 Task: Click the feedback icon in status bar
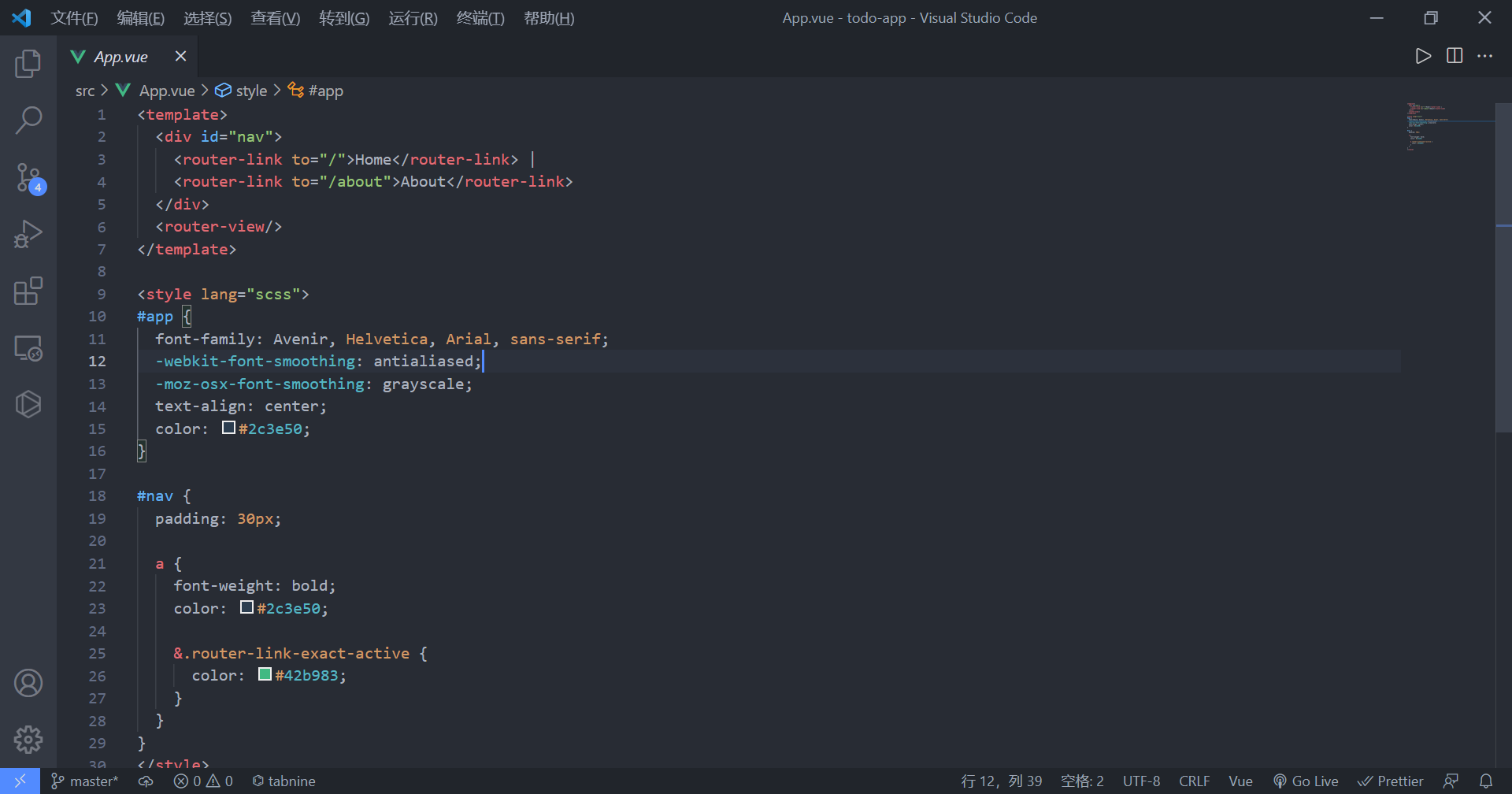[1451, 781]
